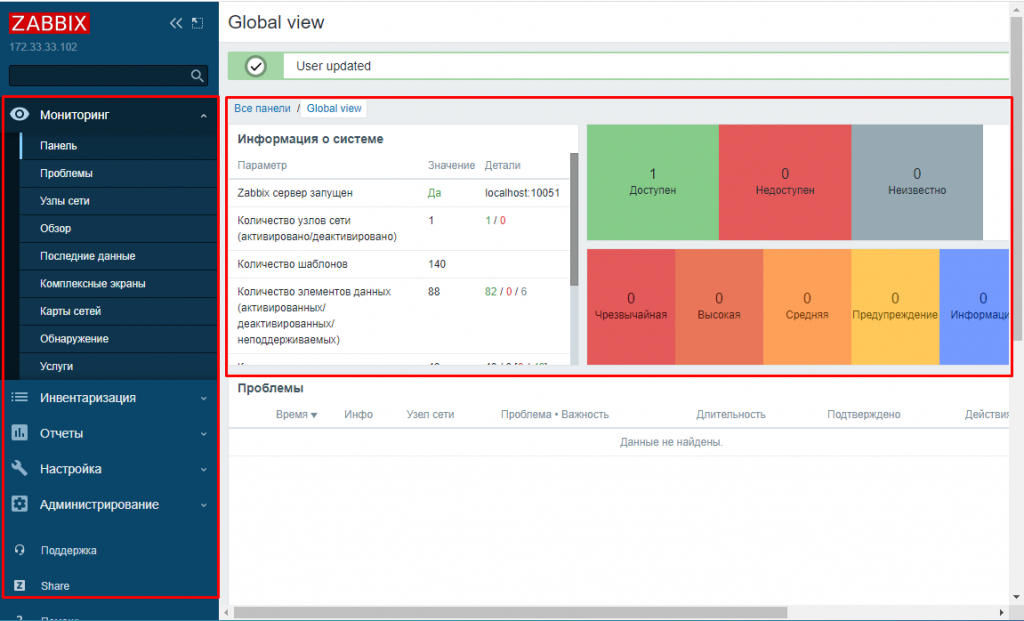Go to Все панели breadcrumb link
Viewport: 1024px width, 621px height.
[x=262, y=108]
